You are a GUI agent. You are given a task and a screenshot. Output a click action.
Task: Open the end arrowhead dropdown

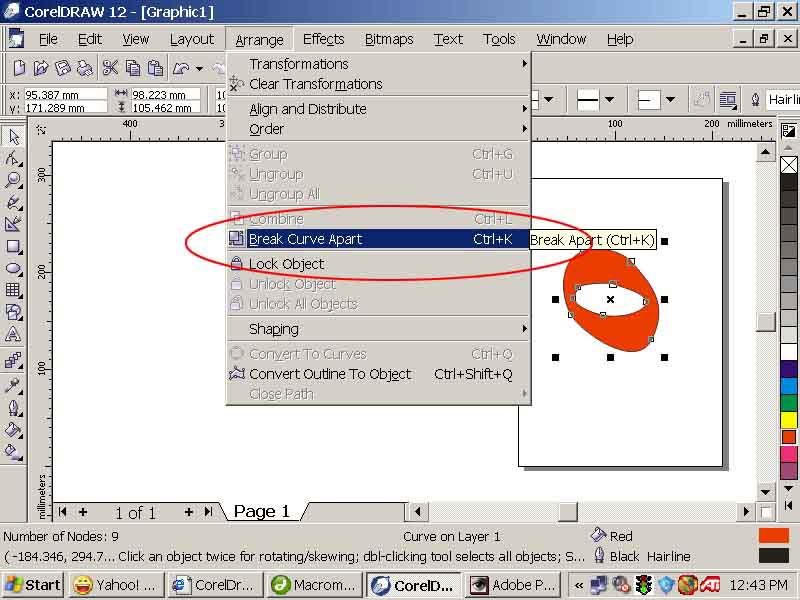click(670, 99)
